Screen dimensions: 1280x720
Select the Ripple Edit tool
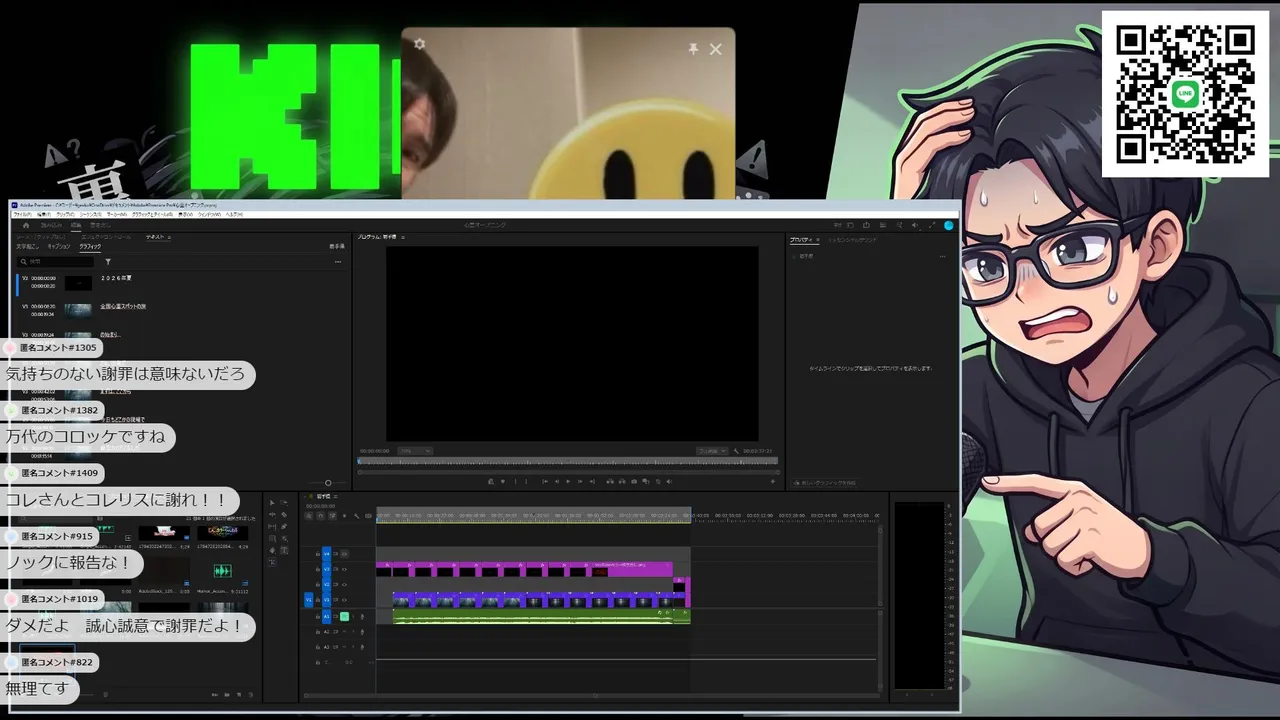coord(272,515)
